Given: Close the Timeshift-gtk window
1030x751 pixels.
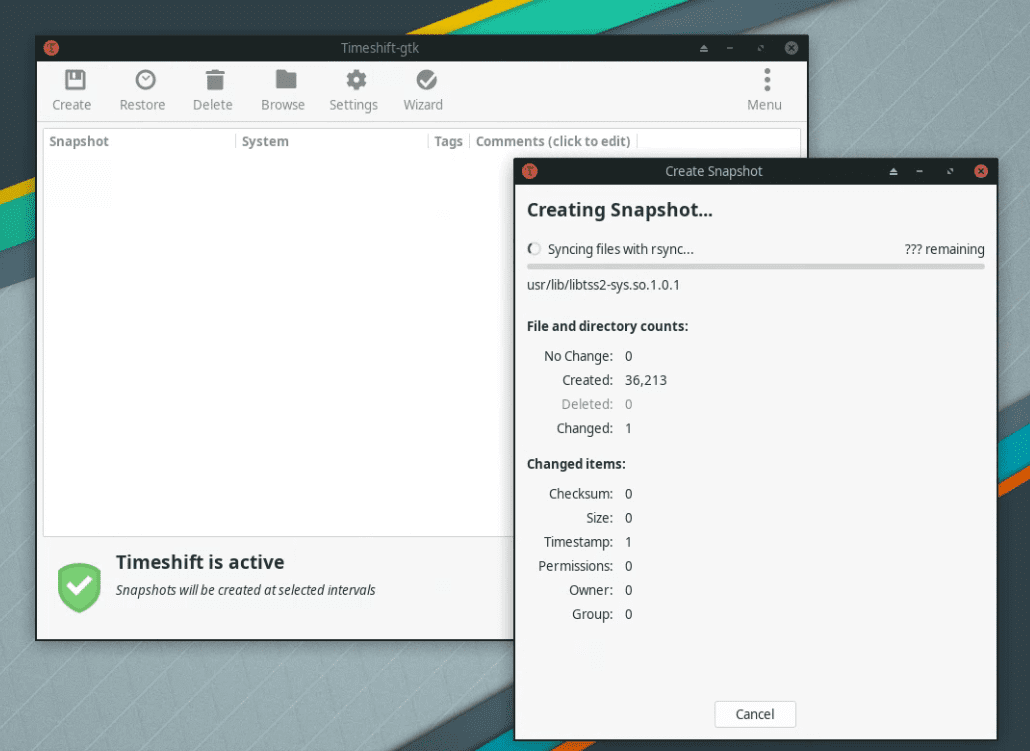Looking at the screenshot, I should [x=792, y=48].
